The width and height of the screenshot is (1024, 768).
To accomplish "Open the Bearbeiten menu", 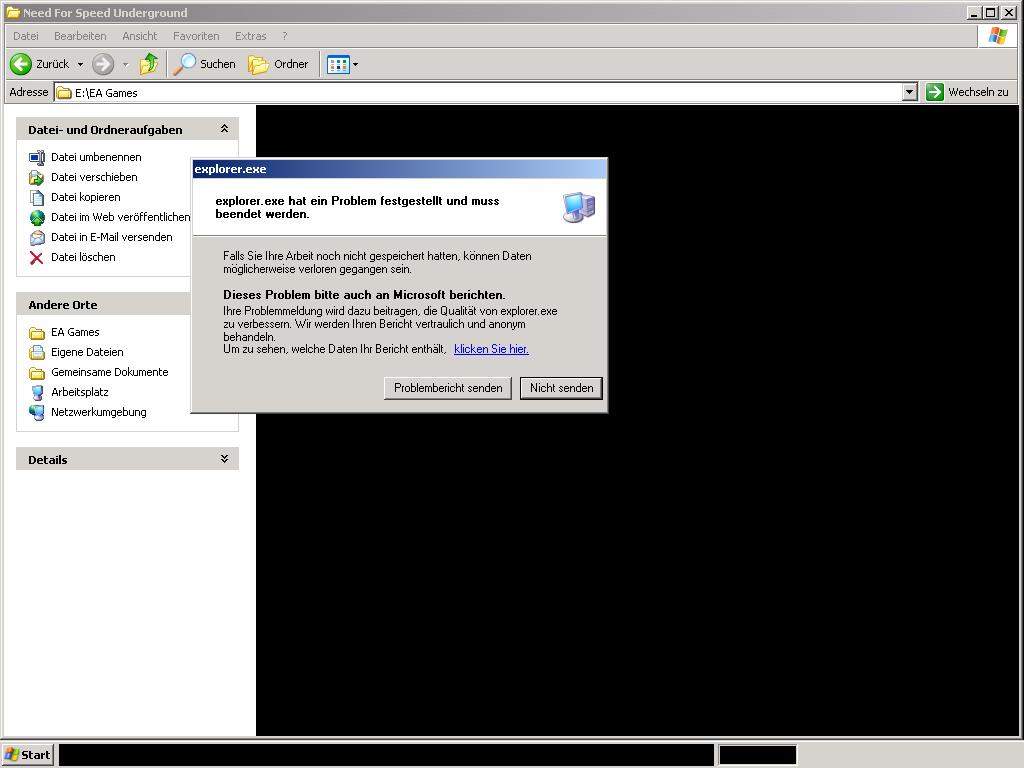I will [80, 36].
